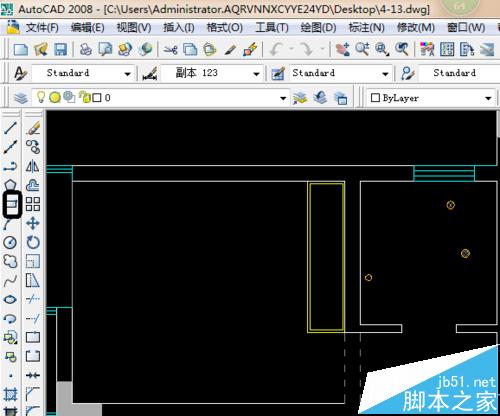This screenshot has height=416, width=500.
Task: Click the Plot printer icon
Action: [x=86, y=50]
